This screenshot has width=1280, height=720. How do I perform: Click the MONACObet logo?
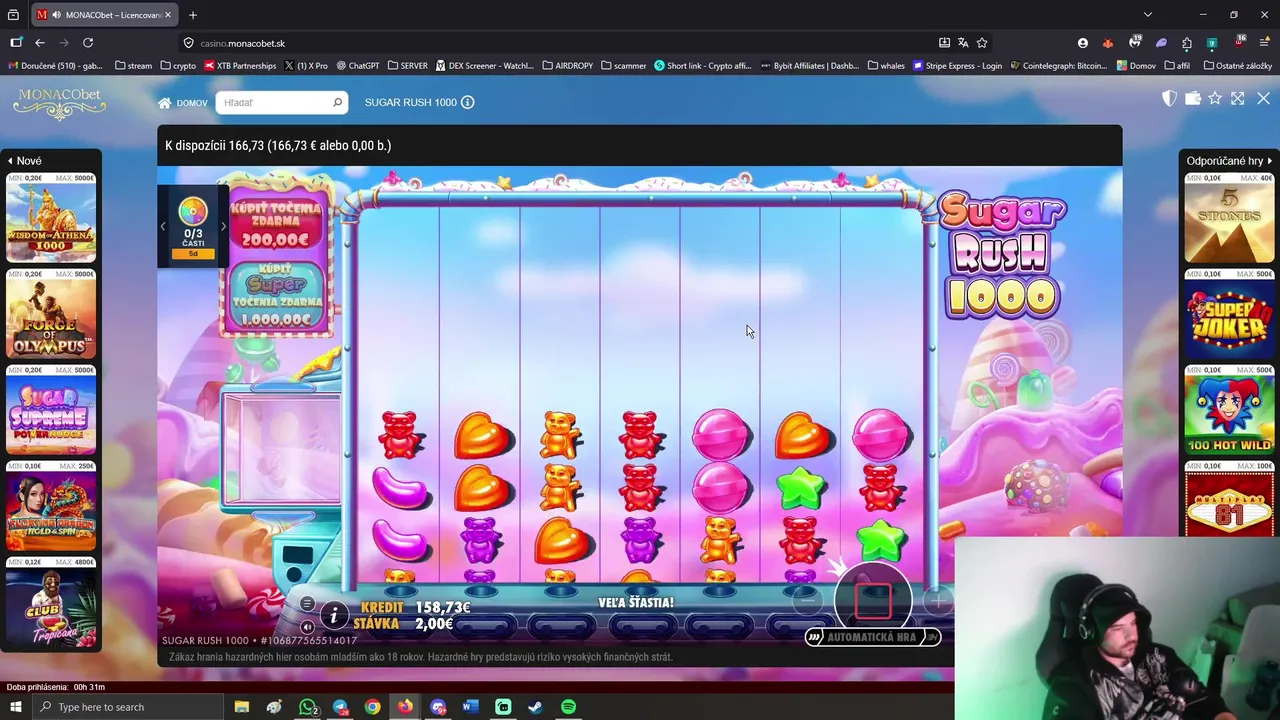click(59, 103)
